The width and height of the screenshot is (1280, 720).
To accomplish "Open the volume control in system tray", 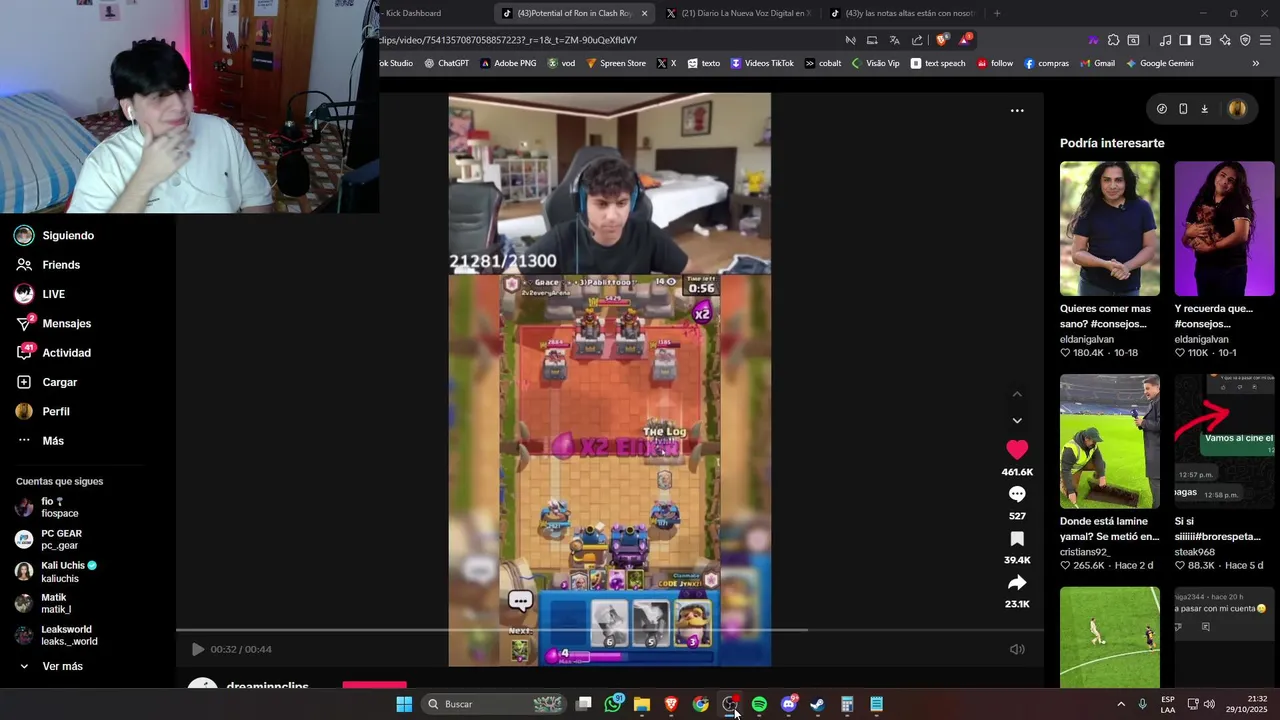I will 1209,704.
